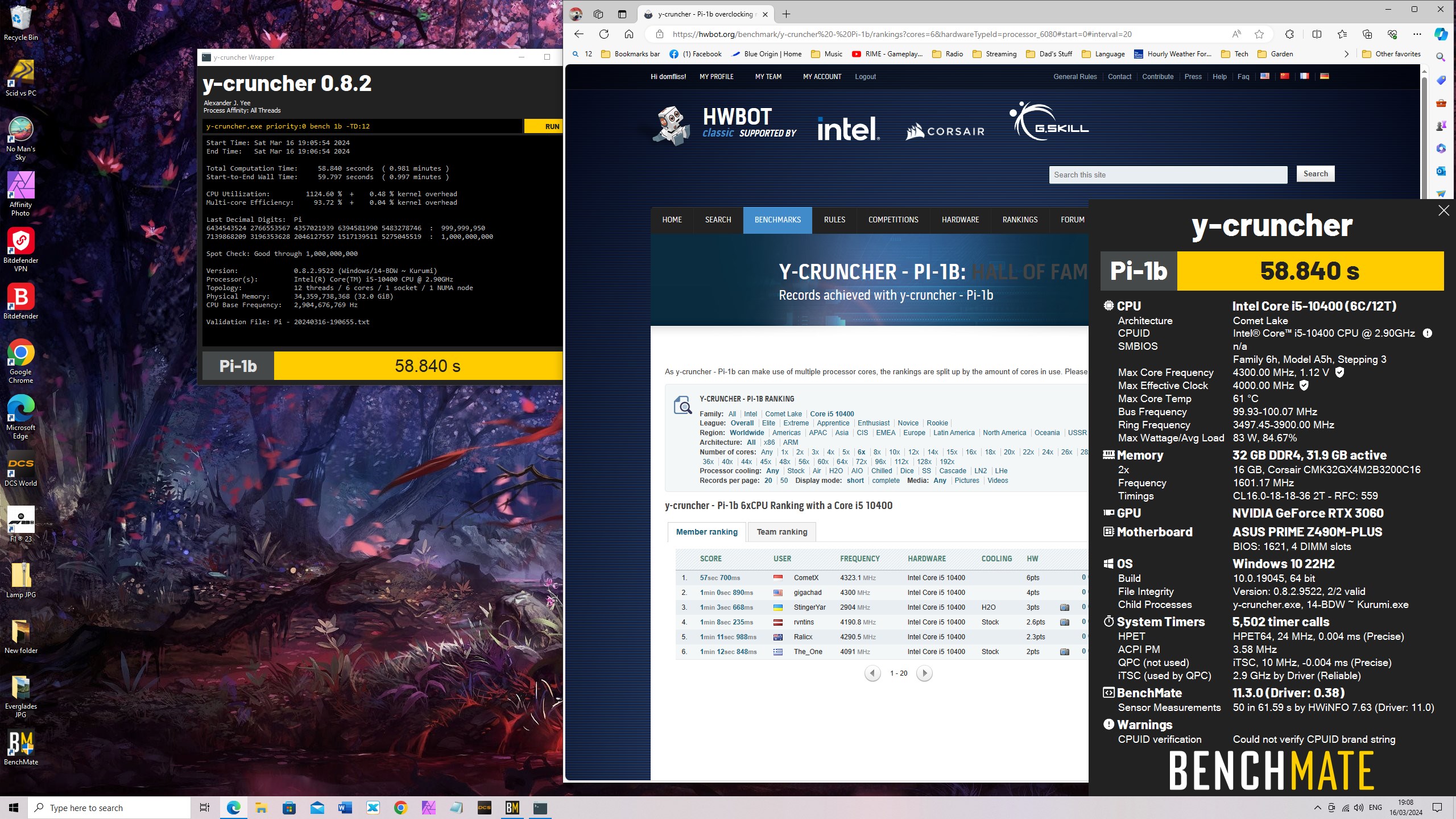1456x819 pixels.
Task: Add this page to favorites star
Action: pyautogui.click(x=1259, y=34)
